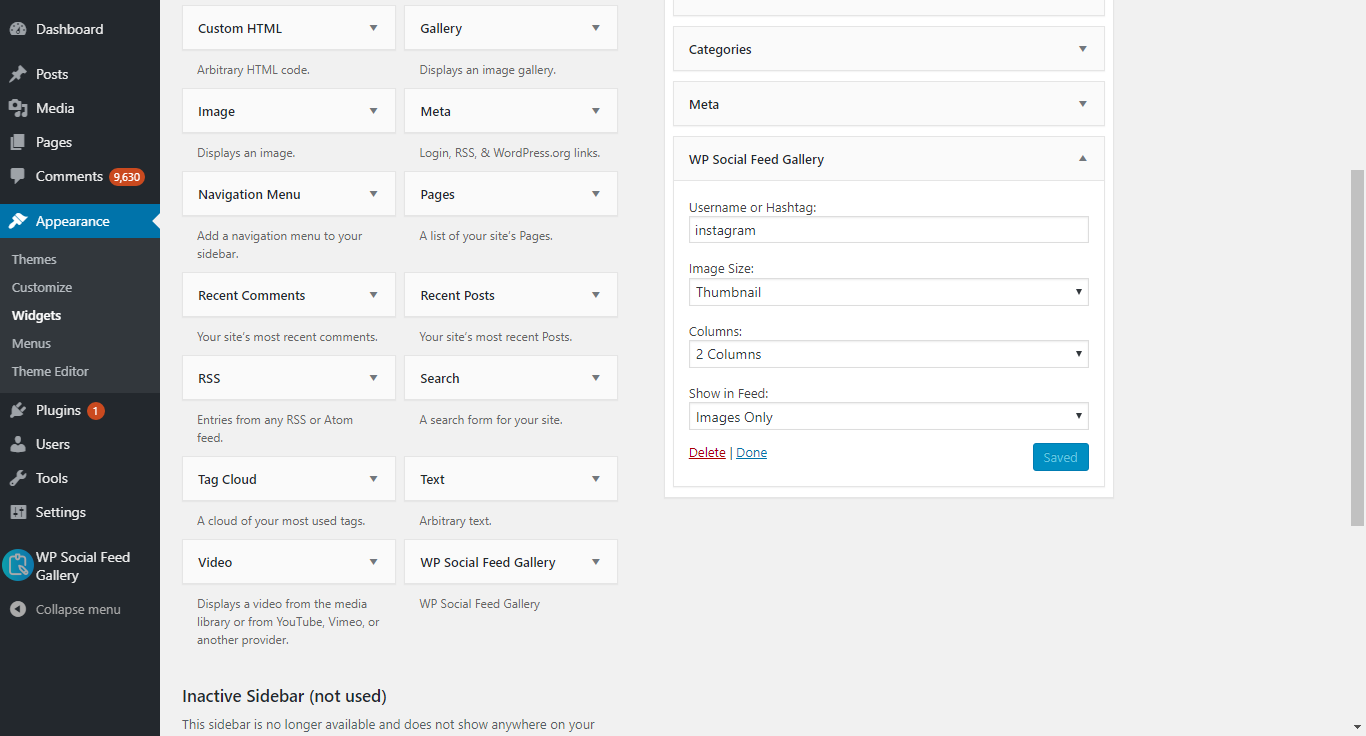Click the Pages icon in sidebar
1366x736 pixels.
tap(18, 142)
